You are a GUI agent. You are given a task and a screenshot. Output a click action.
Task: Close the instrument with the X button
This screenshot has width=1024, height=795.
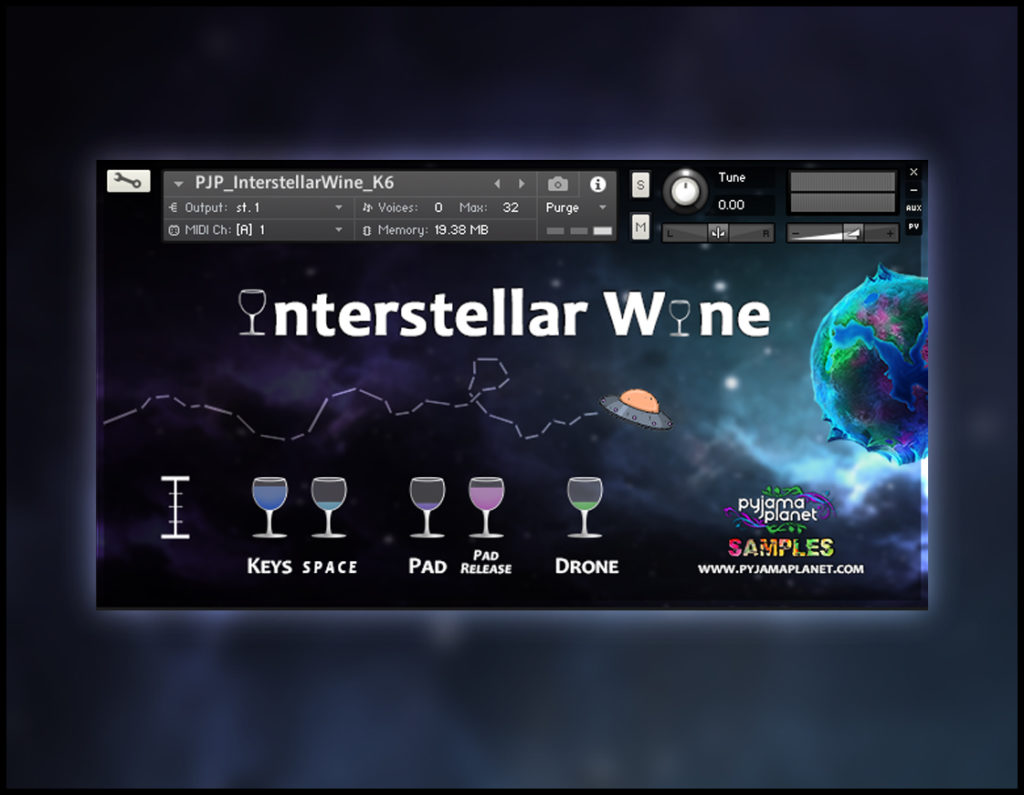pyautogui.click(x=914, y=172)
